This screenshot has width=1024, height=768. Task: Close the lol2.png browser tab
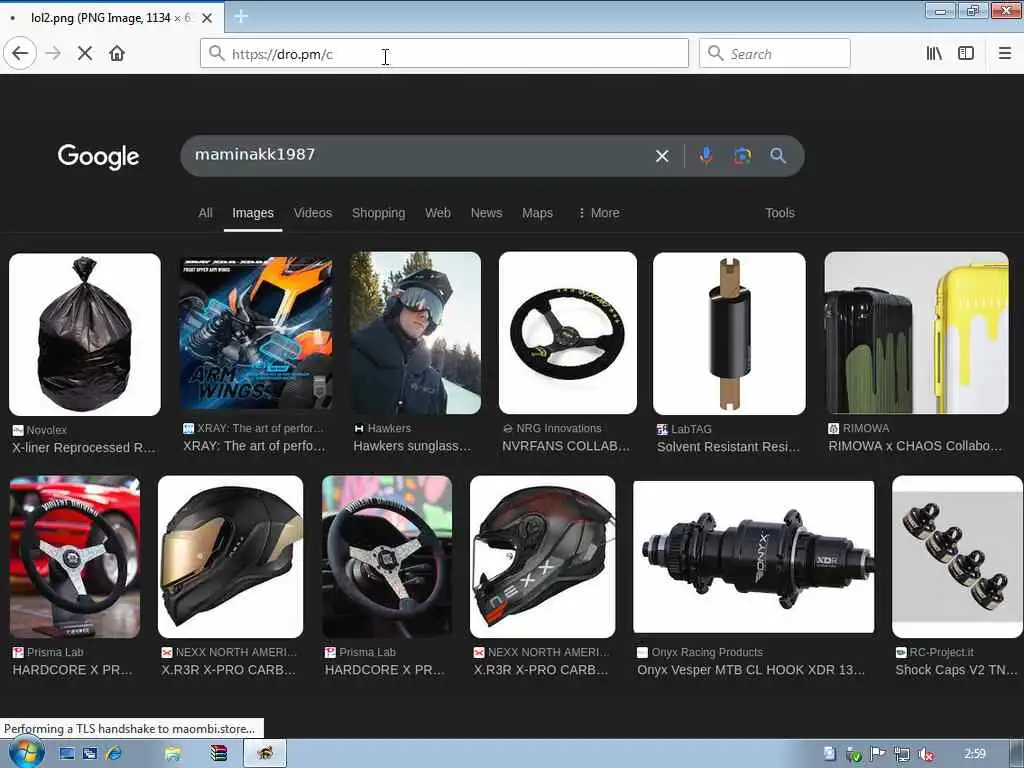click(207, 18)
